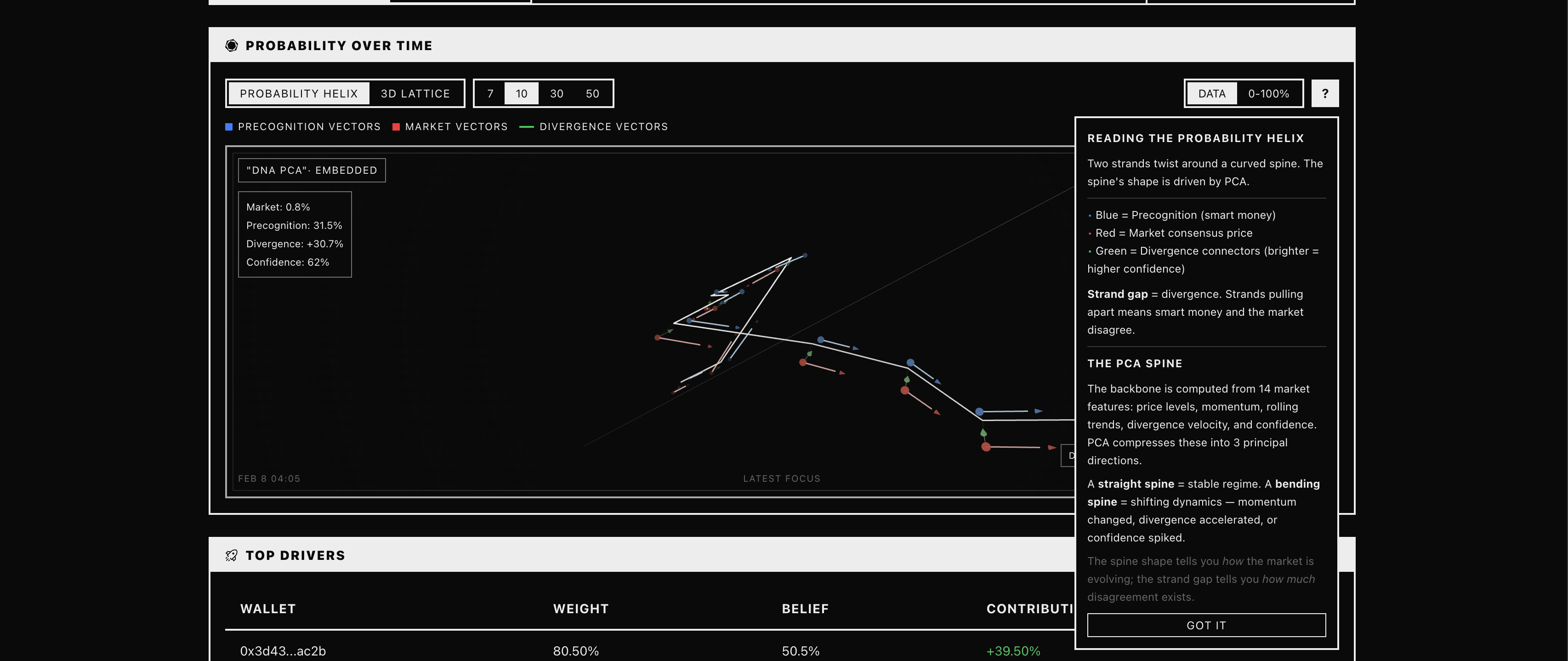Click the wallet address 0x3d43...ac2b

(283, 650)
